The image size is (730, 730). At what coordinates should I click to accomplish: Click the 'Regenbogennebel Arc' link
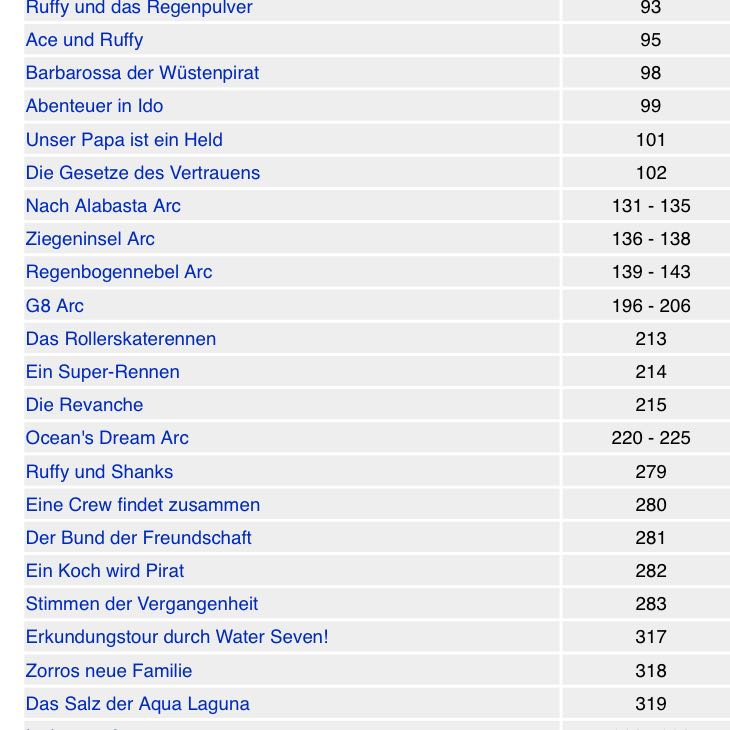pyautogui.click(x=119, y=272)
